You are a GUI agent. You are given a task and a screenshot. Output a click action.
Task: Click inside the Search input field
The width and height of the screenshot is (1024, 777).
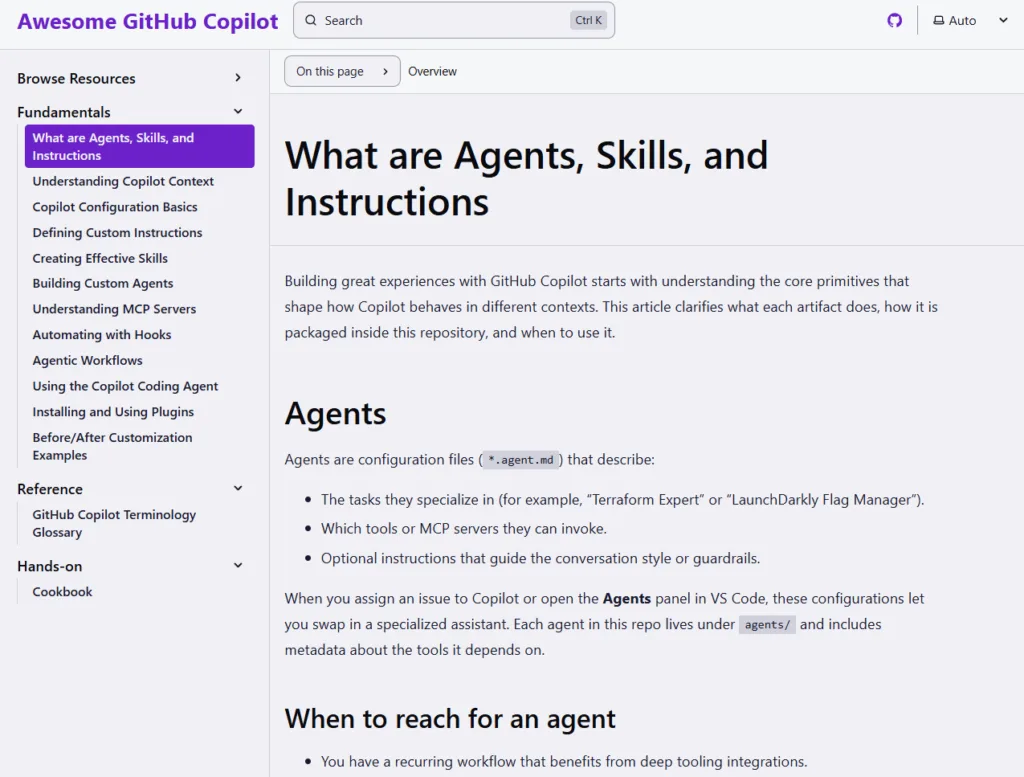click(430, 20)
